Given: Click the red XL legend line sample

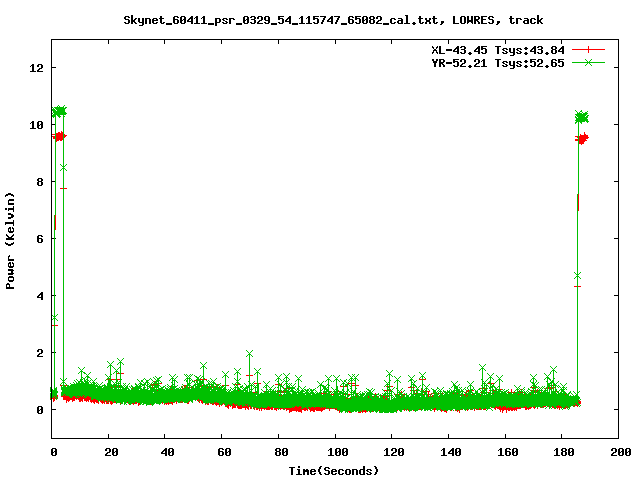Looking at the screenshot, I should 588,50.
